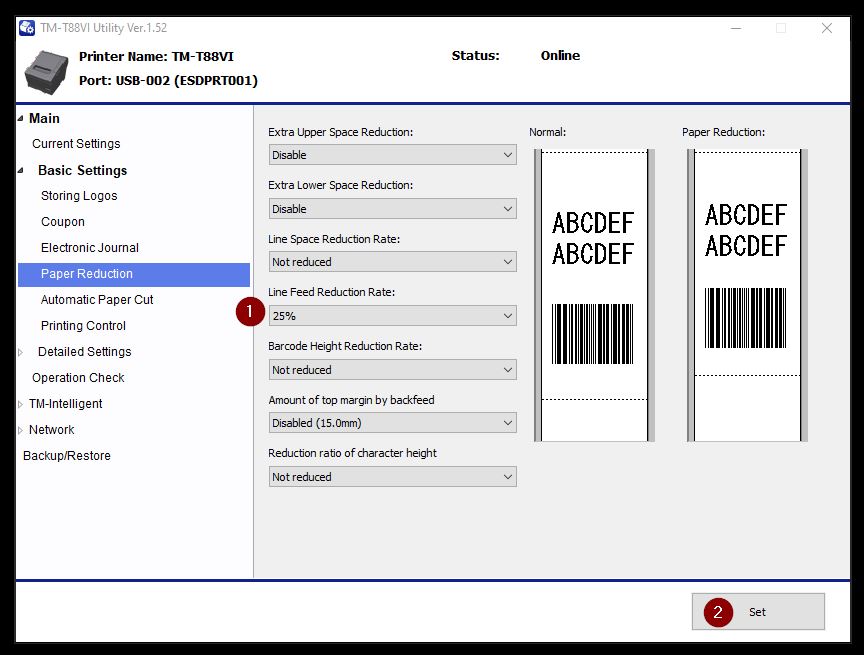Expand the TM-Intelligent tree arrow
Screen dimensions: 864x655
click(20, 404)
